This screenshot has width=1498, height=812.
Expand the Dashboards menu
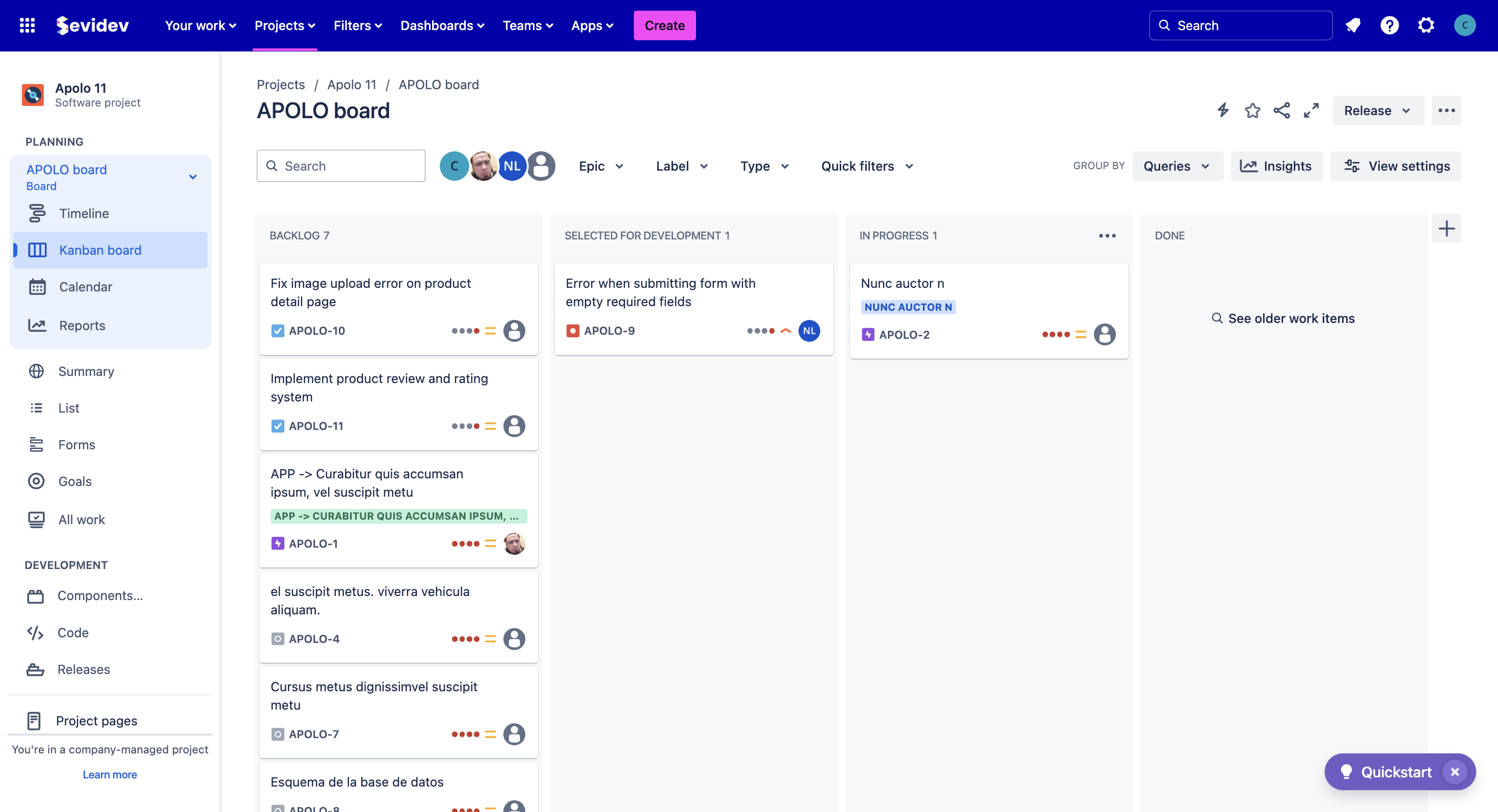[442, 25]
